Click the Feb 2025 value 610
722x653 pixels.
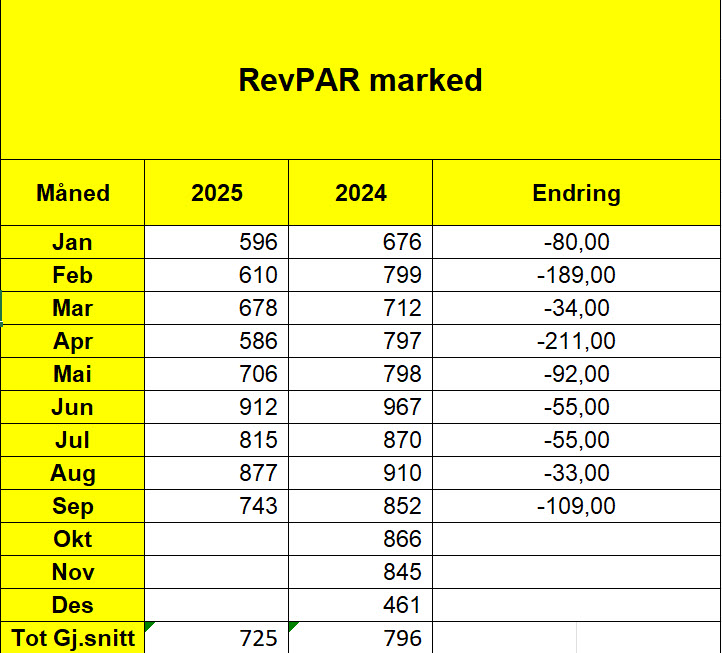pyautogui.click(x=217, y=275)
